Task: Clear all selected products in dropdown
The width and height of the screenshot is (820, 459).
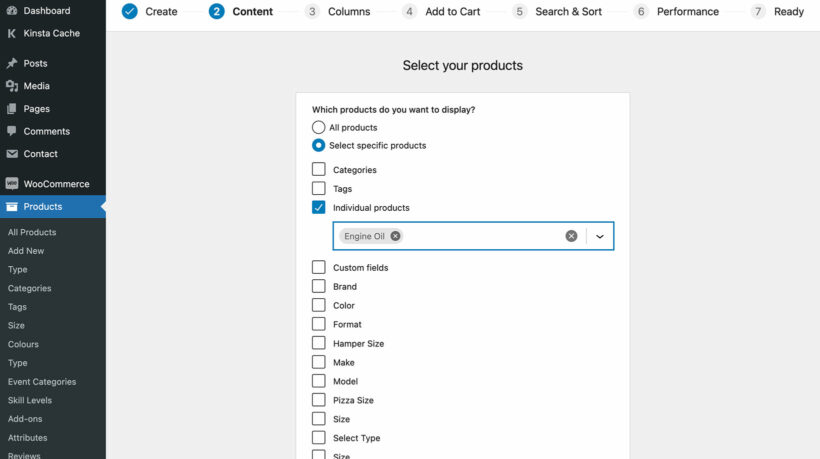Action: [571, 236]
